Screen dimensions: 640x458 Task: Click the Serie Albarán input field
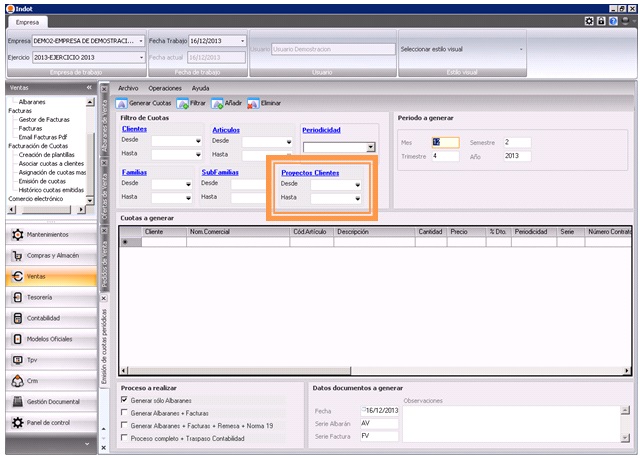[379, 422]
